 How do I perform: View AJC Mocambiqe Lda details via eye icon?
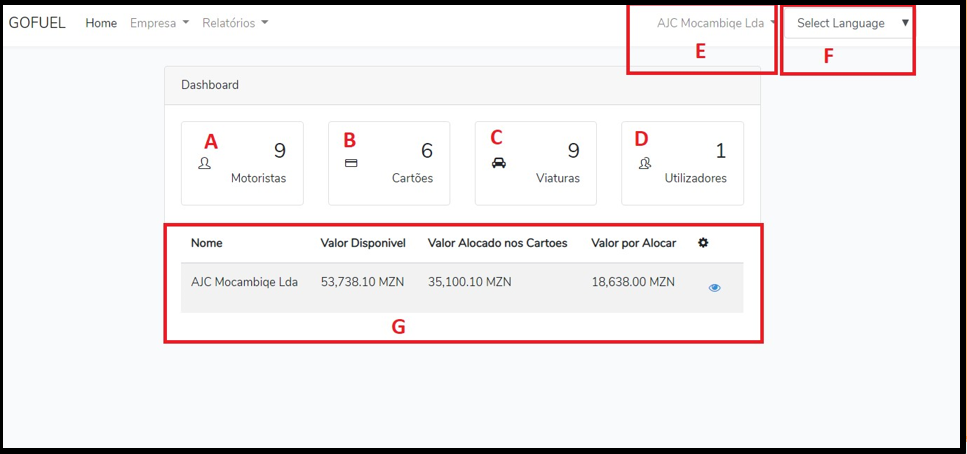click(714, 288)
